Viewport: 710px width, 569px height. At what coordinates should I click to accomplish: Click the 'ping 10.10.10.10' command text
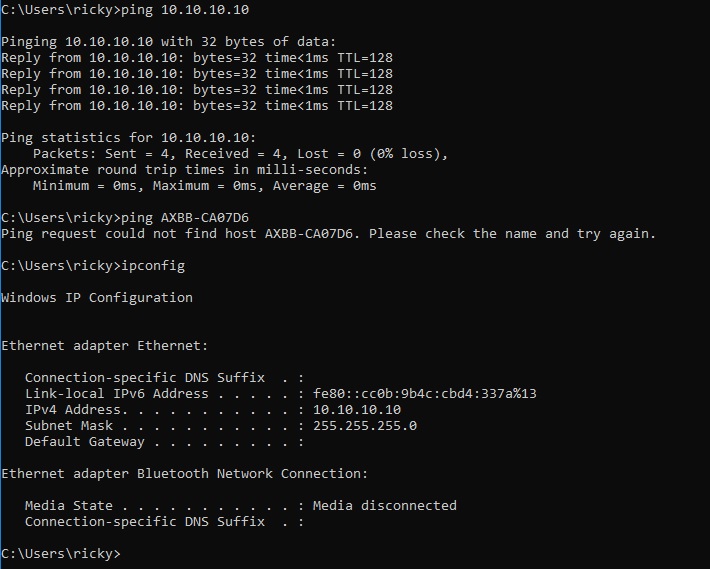[185, 10]
